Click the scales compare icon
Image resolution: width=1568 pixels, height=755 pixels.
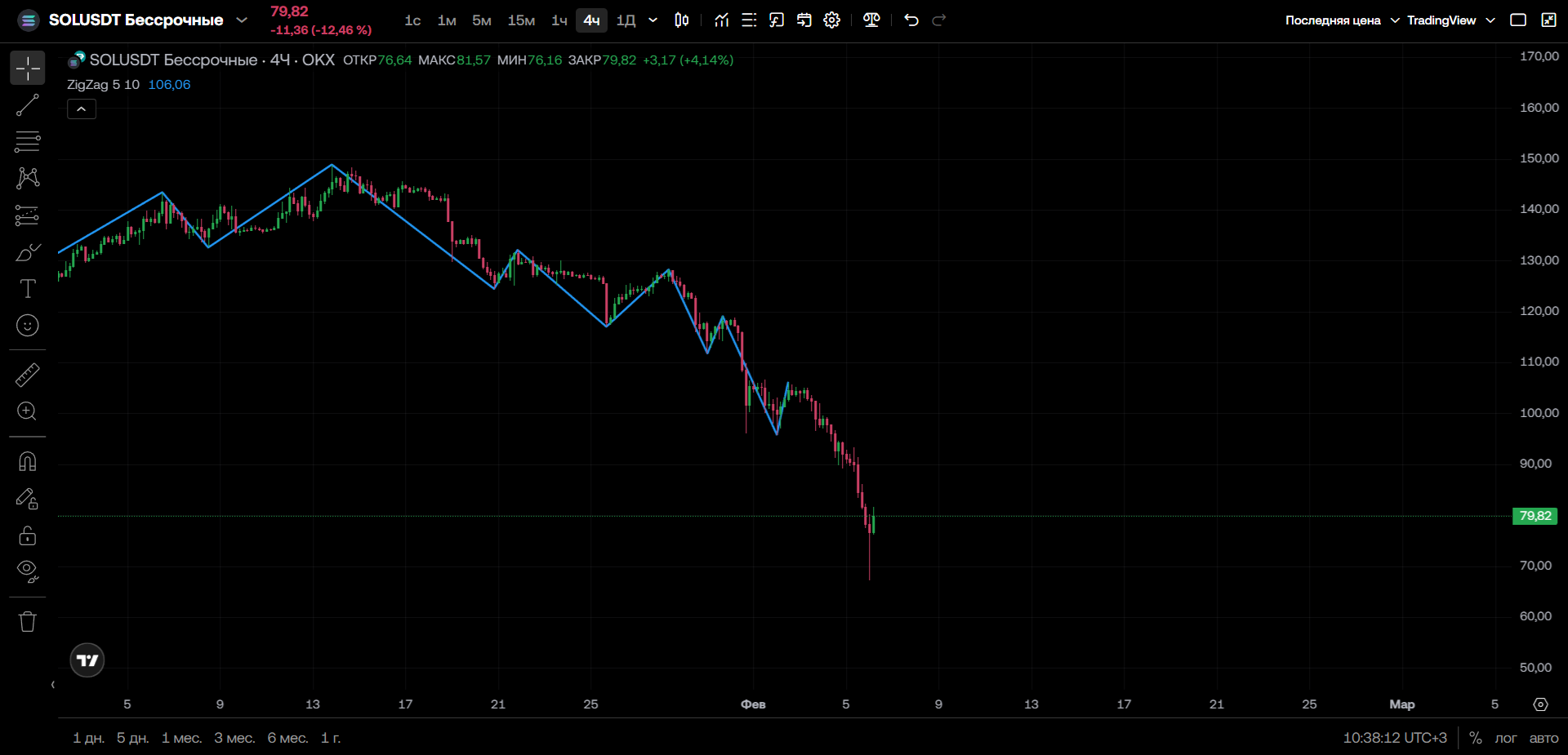872,20
